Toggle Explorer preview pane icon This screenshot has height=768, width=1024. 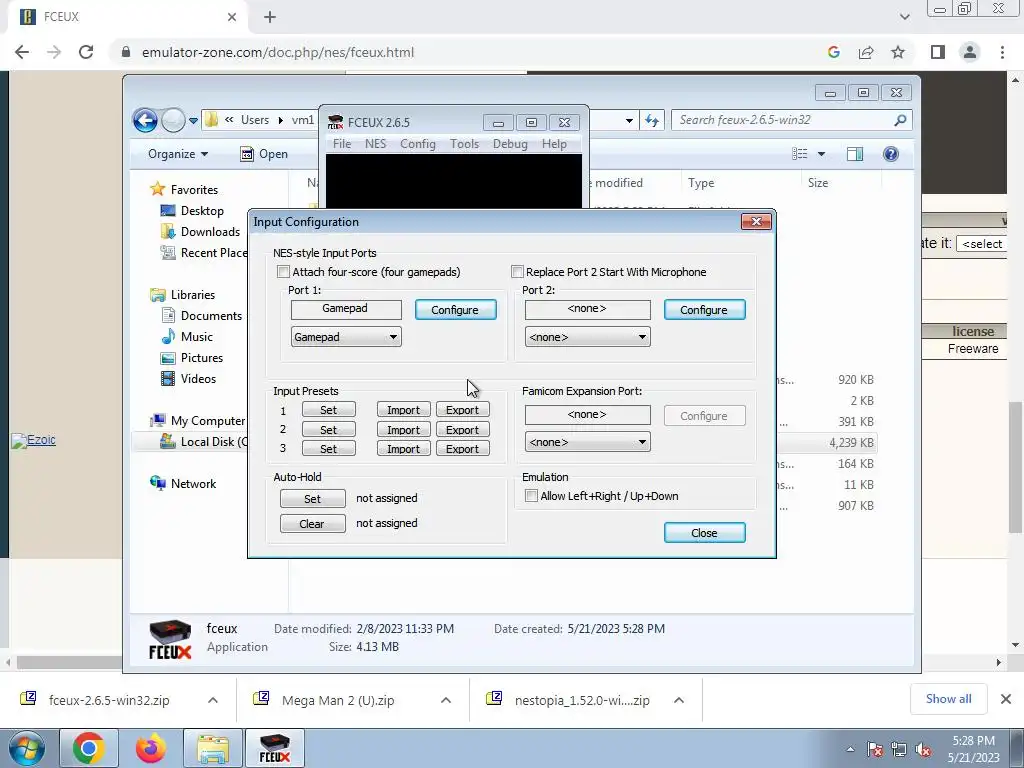coord(854,154)
